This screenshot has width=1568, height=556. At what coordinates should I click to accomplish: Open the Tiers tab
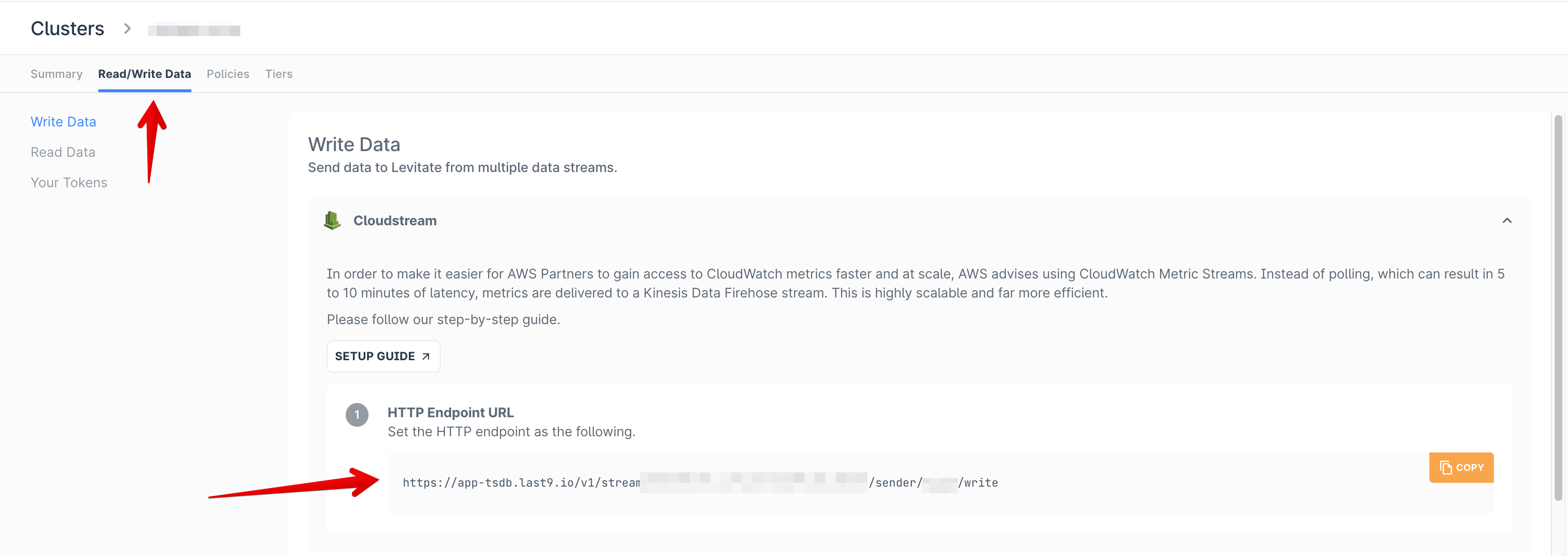click(x=278, y=74)
